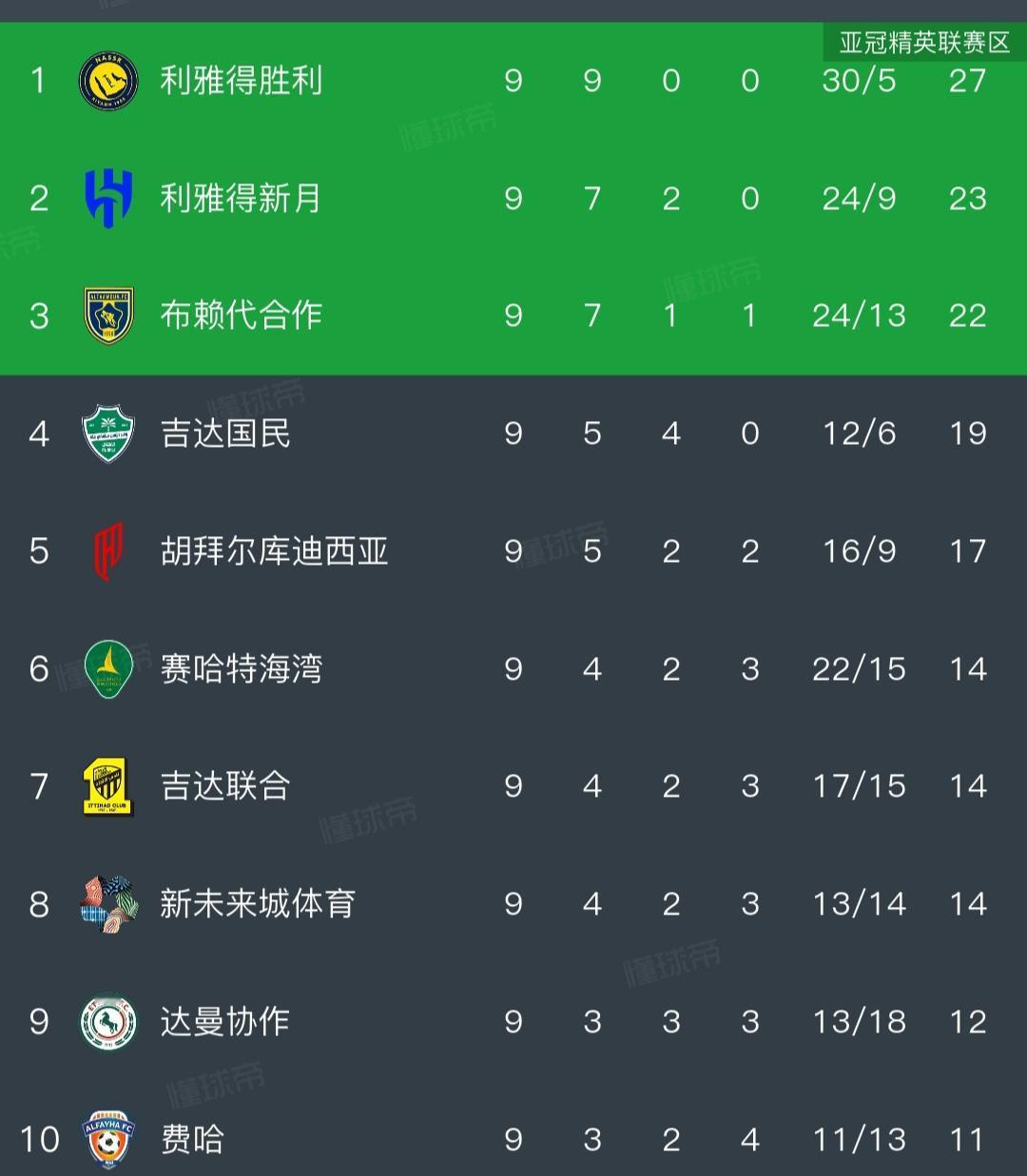Click the colorful Neom SC logo
1027x1176 pixels.
click(108, 904)
